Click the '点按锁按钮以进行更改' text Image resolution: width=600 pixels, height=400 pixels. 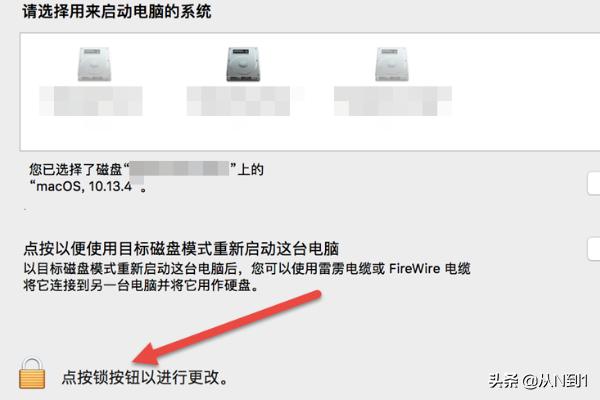click(145, 377)
